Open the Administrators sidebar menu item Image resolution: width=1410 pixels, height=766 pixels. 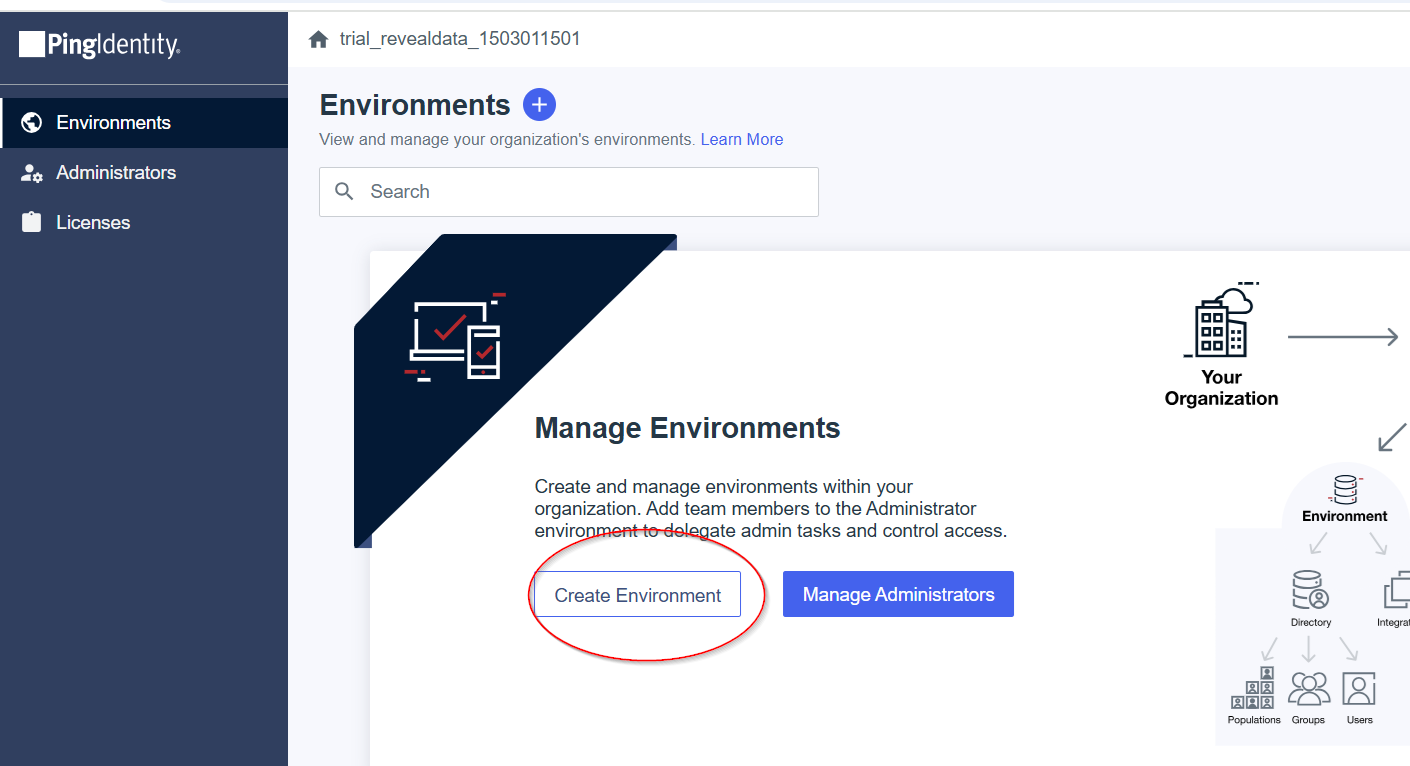pyautogui.click(x=116, y=173)
